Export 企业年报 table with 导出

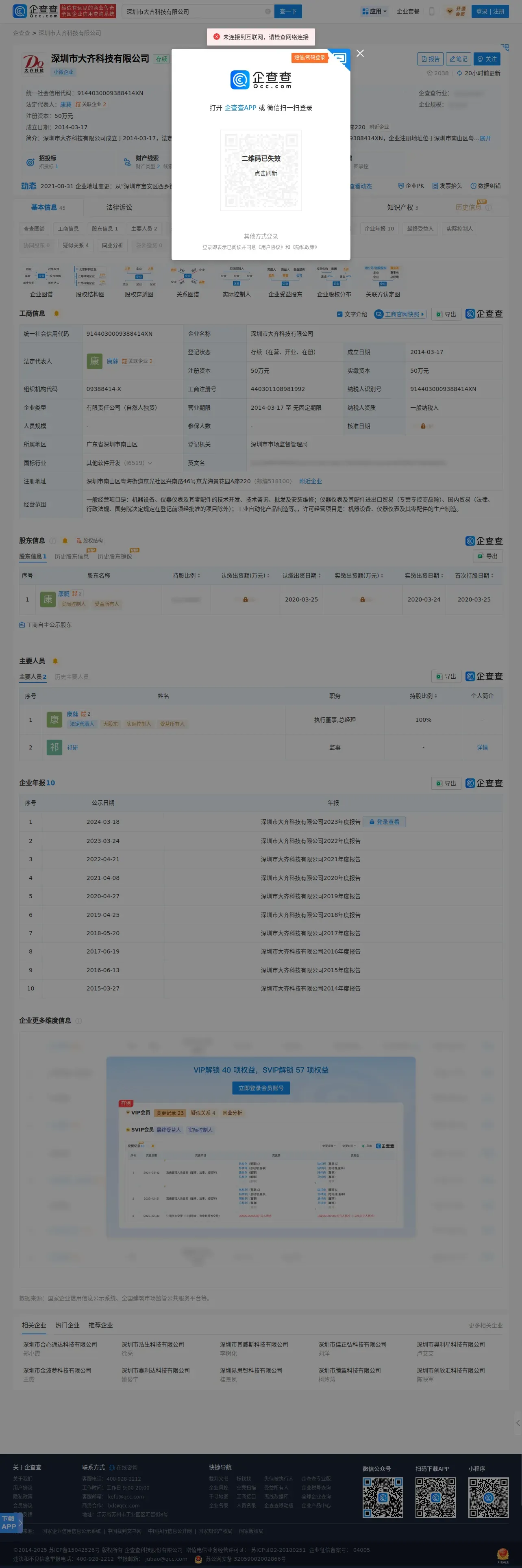446,784
